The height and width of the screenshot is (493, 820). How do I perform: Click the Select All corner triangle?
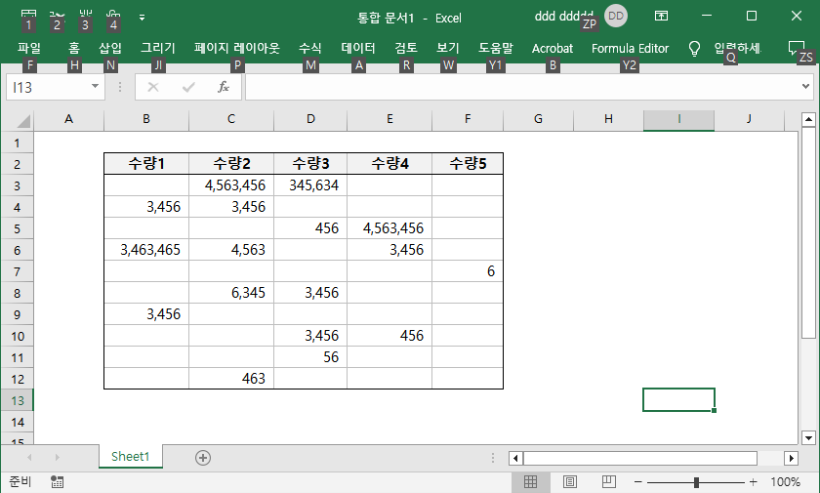tap(24, 122)
